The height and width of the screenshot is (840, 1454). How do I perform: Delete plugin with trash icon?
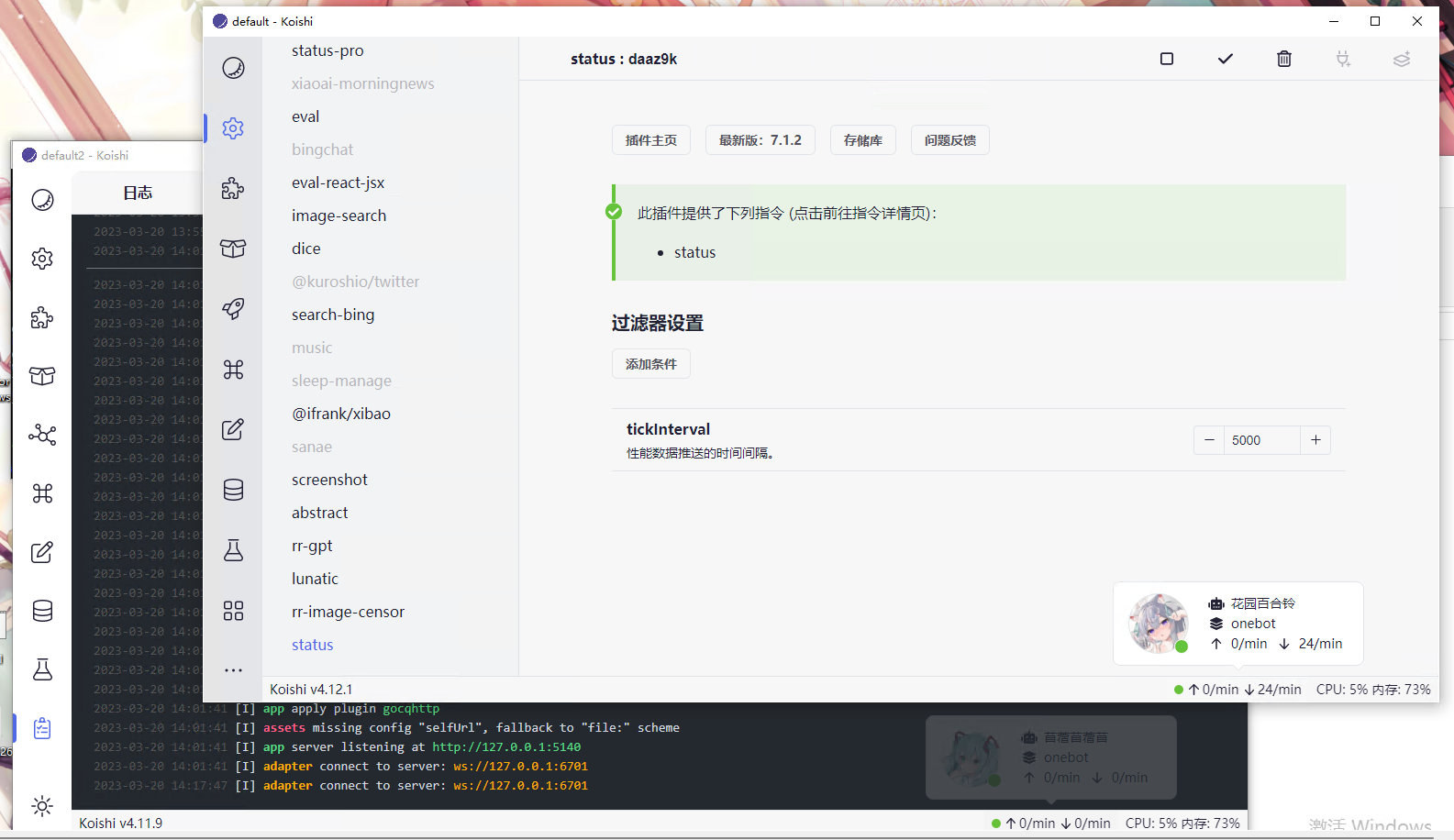[x=1284, y=59]
